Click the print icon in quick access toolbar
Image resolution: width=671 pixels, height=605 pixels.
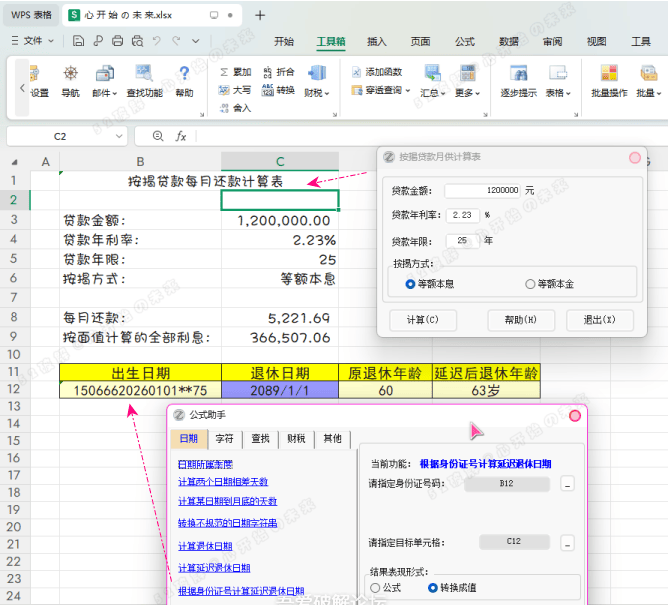[118, 41]
